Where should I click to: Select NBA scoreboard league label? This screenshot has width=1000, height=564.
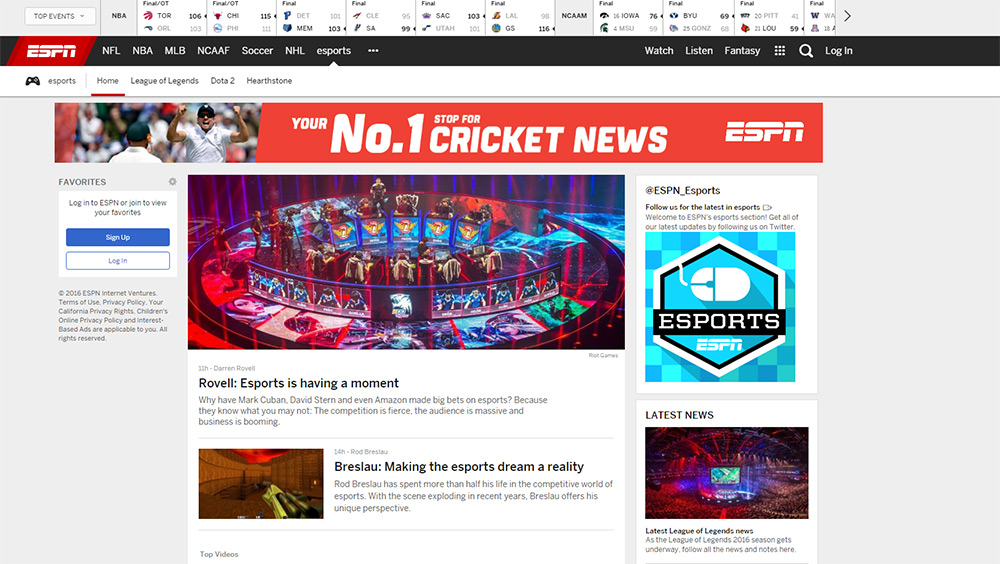tap(119, 16)
